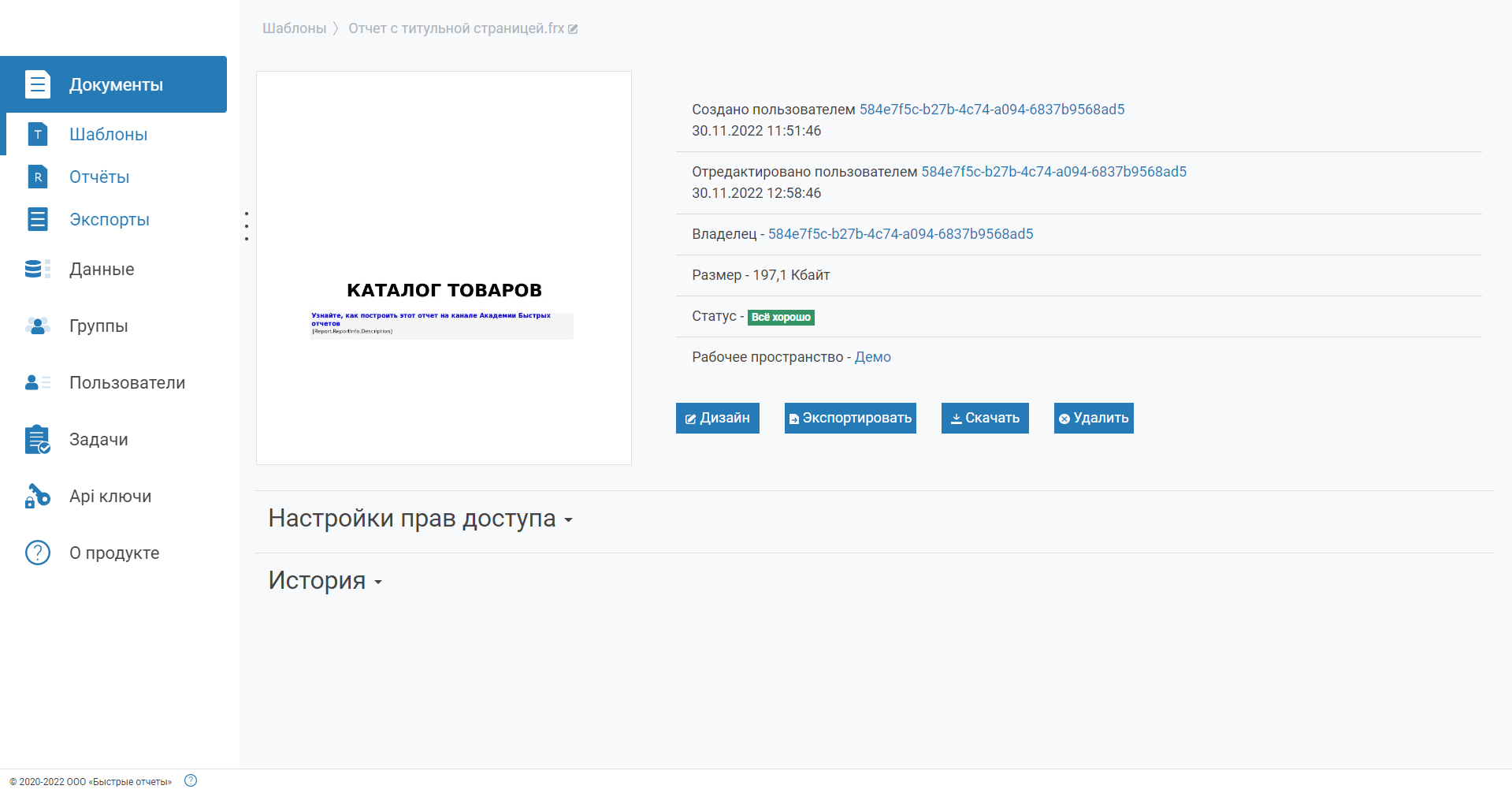Open О продукте page
Screen dimensions: 1512x793
click(114, 553)
